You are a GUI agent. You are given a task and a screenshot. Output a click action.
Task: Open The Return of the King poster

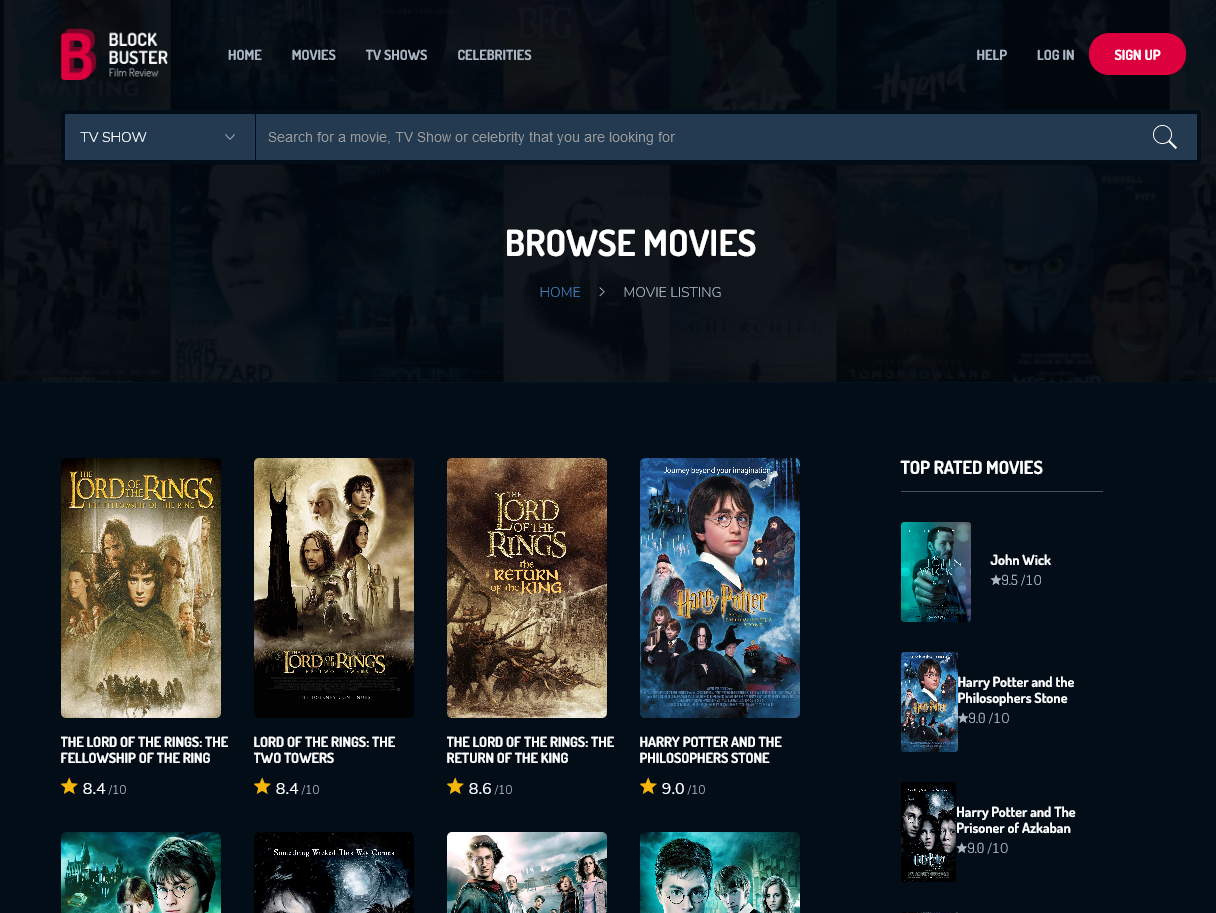pos(527,588)
